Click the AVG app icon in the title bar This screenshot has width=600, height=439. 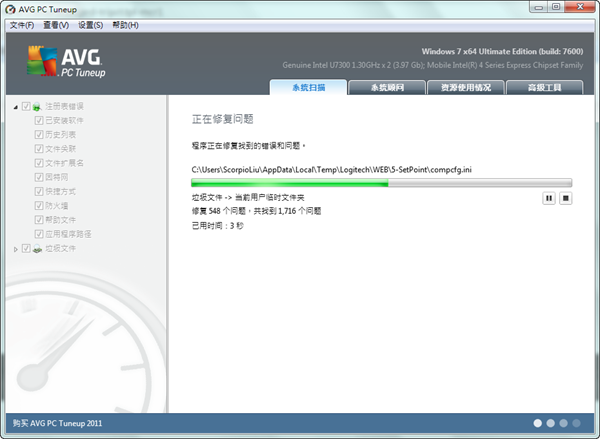click(x=10, y=9)
